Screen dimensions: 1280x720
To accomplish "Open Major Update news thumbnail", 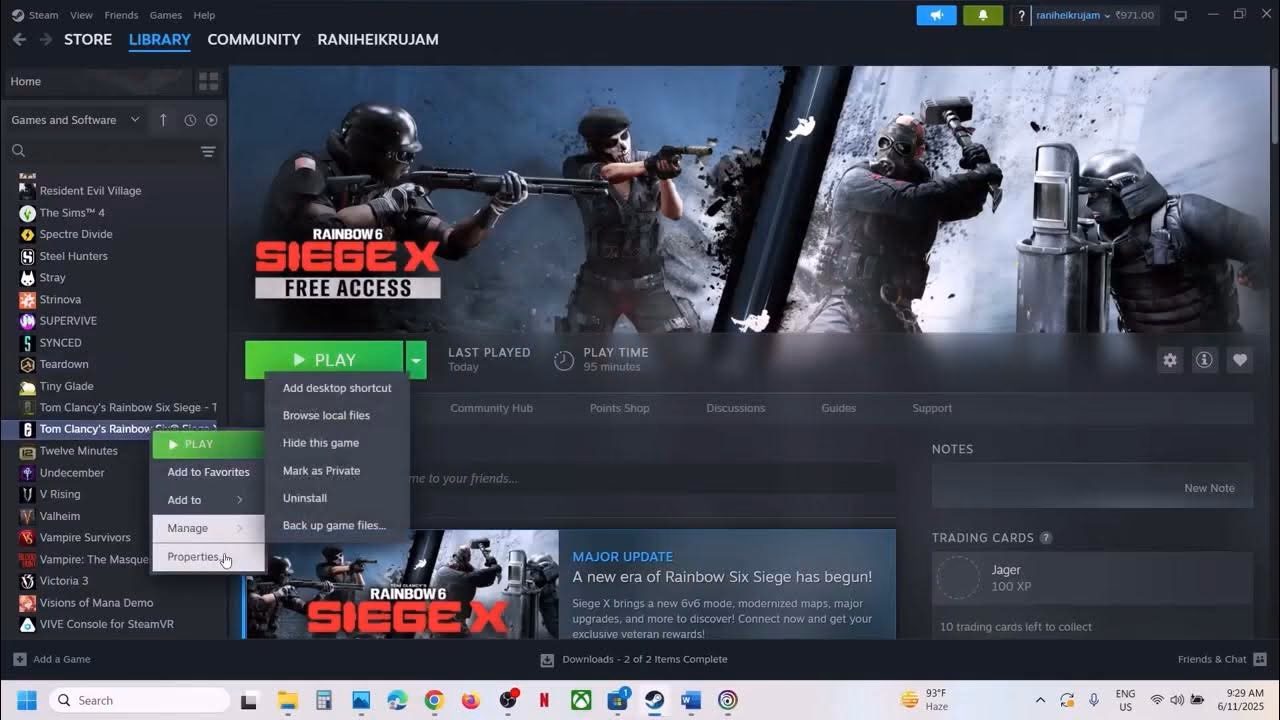I will tap(402, 584).
